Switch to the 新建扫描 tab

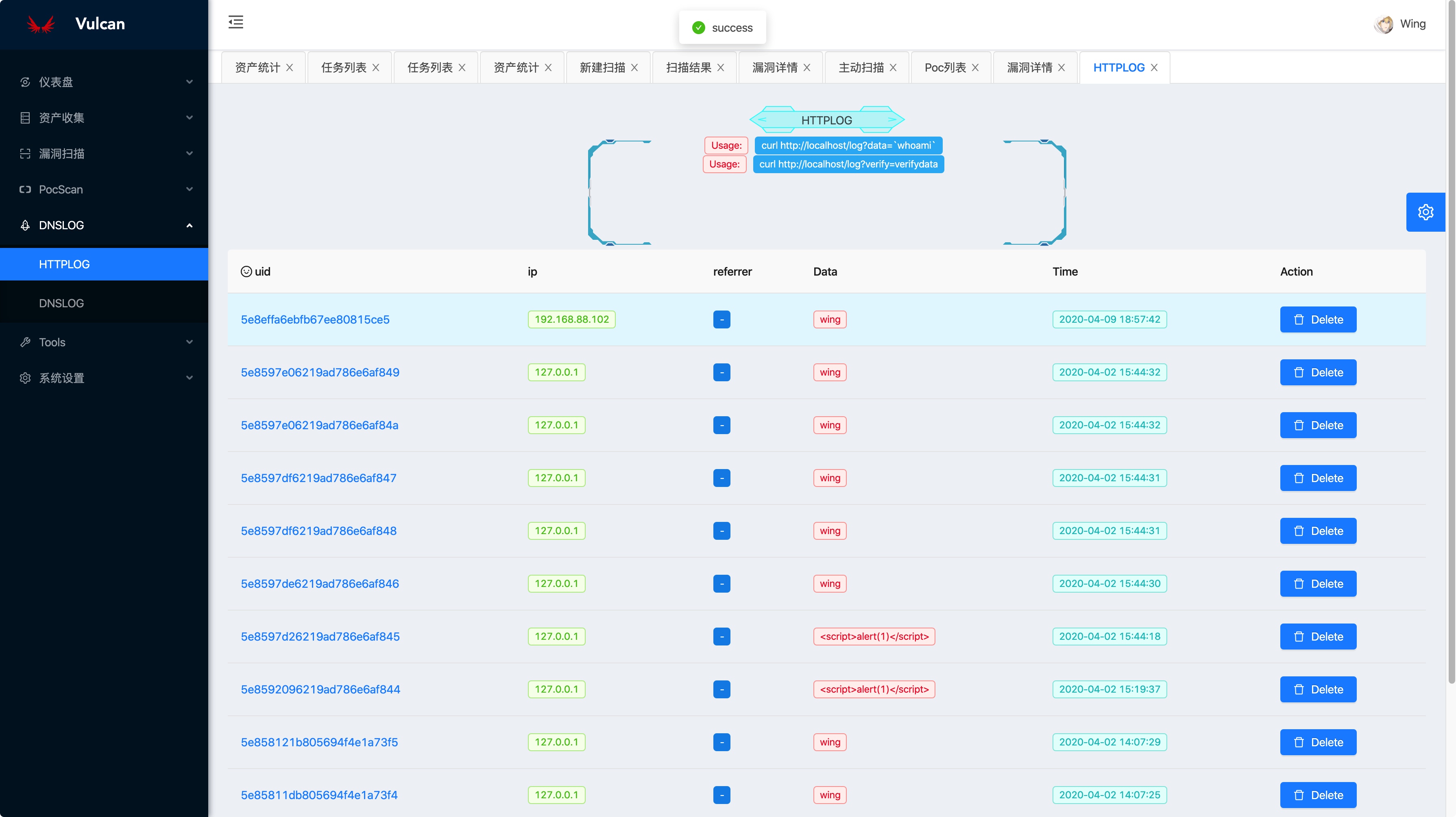pos(602,68)
